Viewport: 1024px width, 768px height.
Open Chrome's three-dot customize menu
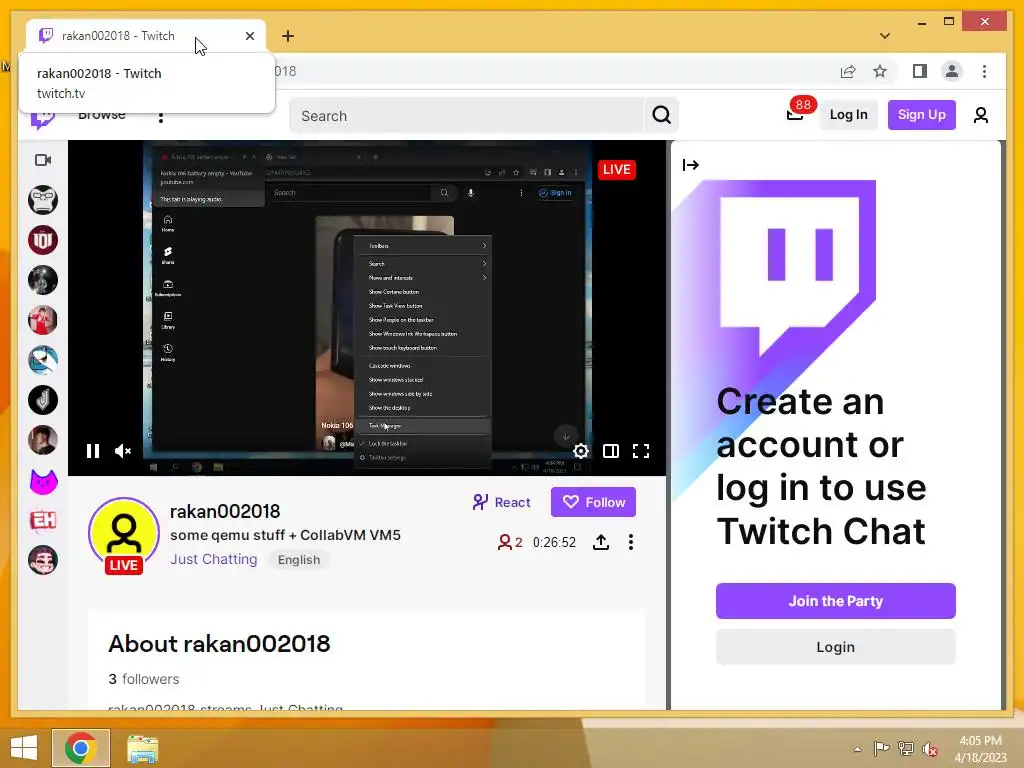tap(984, 71)
